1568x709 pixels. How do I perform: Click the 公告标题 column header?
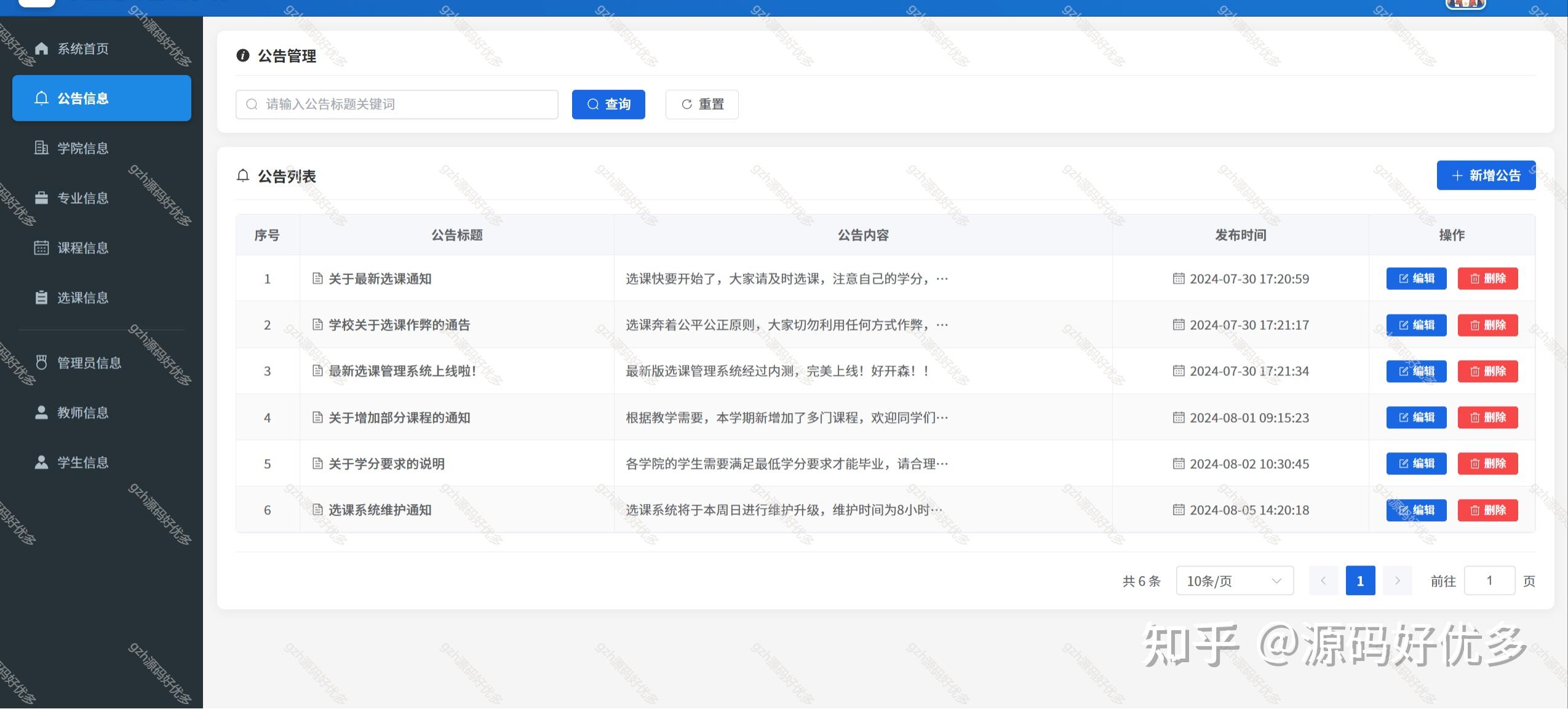click(x=456, y=235)
